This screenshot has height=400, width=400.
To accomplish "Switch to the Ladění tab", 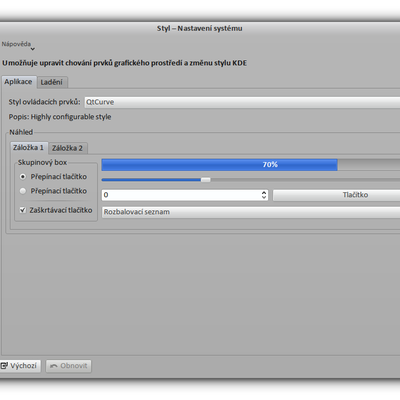I will click(x=52, y=82).
